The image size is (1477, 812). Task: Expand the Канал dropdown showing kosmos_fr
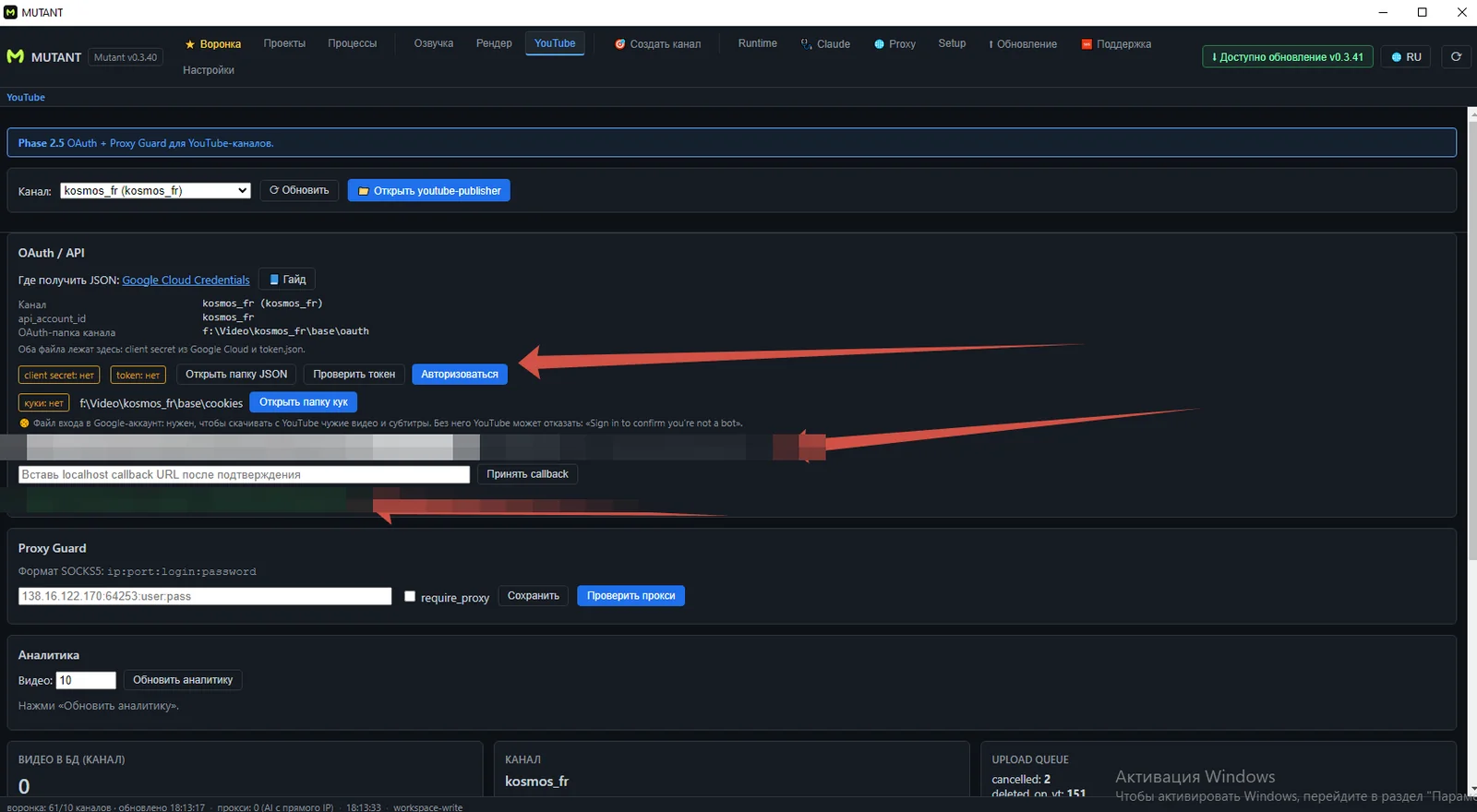pos(155,191)
